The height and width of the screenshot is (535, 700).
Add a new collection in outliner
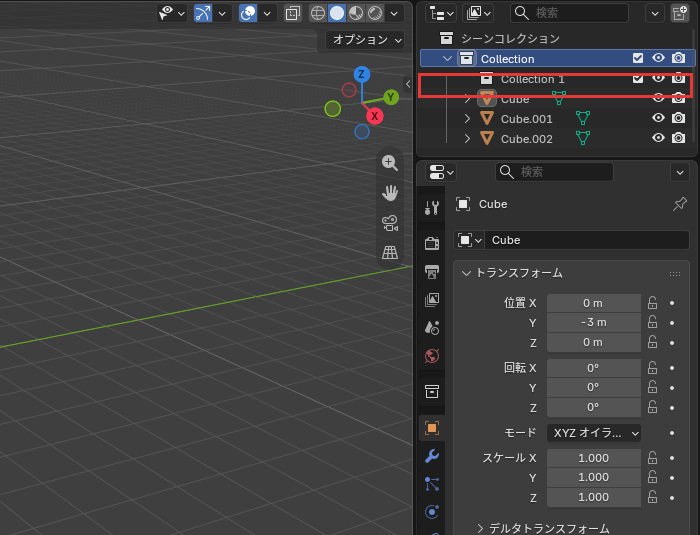680,13
